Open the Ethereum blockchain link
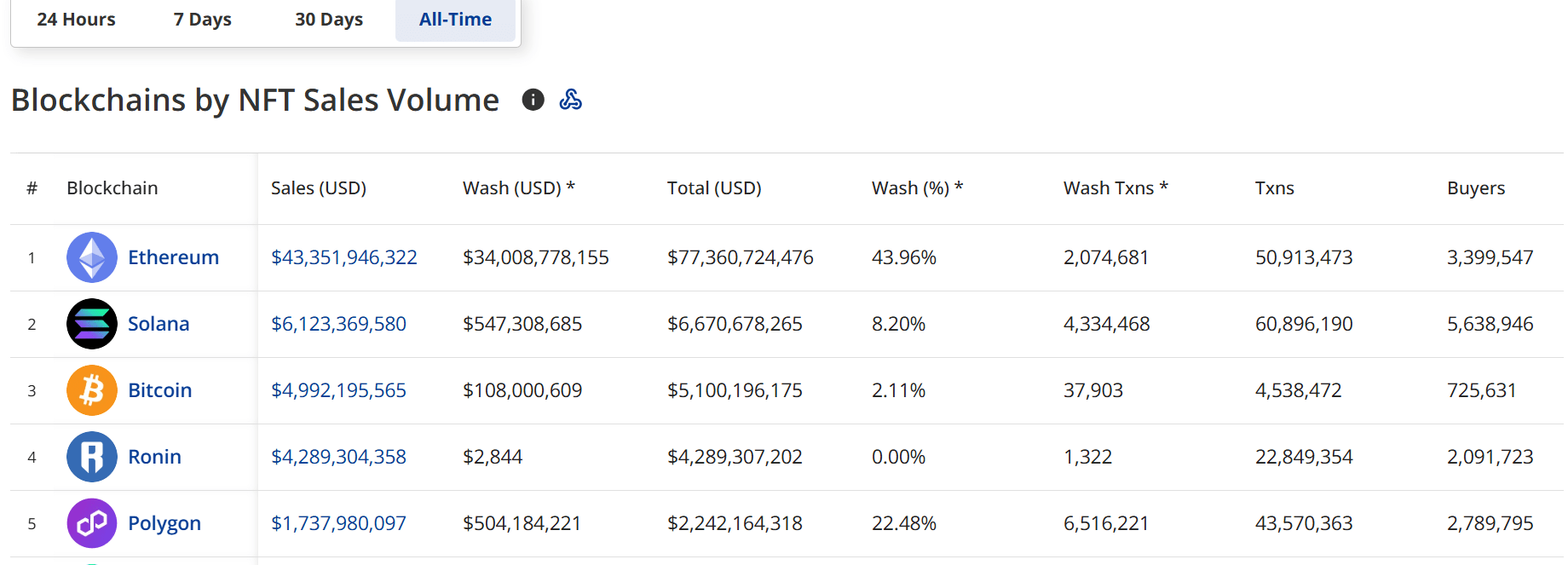The width and height of the screenshot is (1568, 565). (173, 257)
